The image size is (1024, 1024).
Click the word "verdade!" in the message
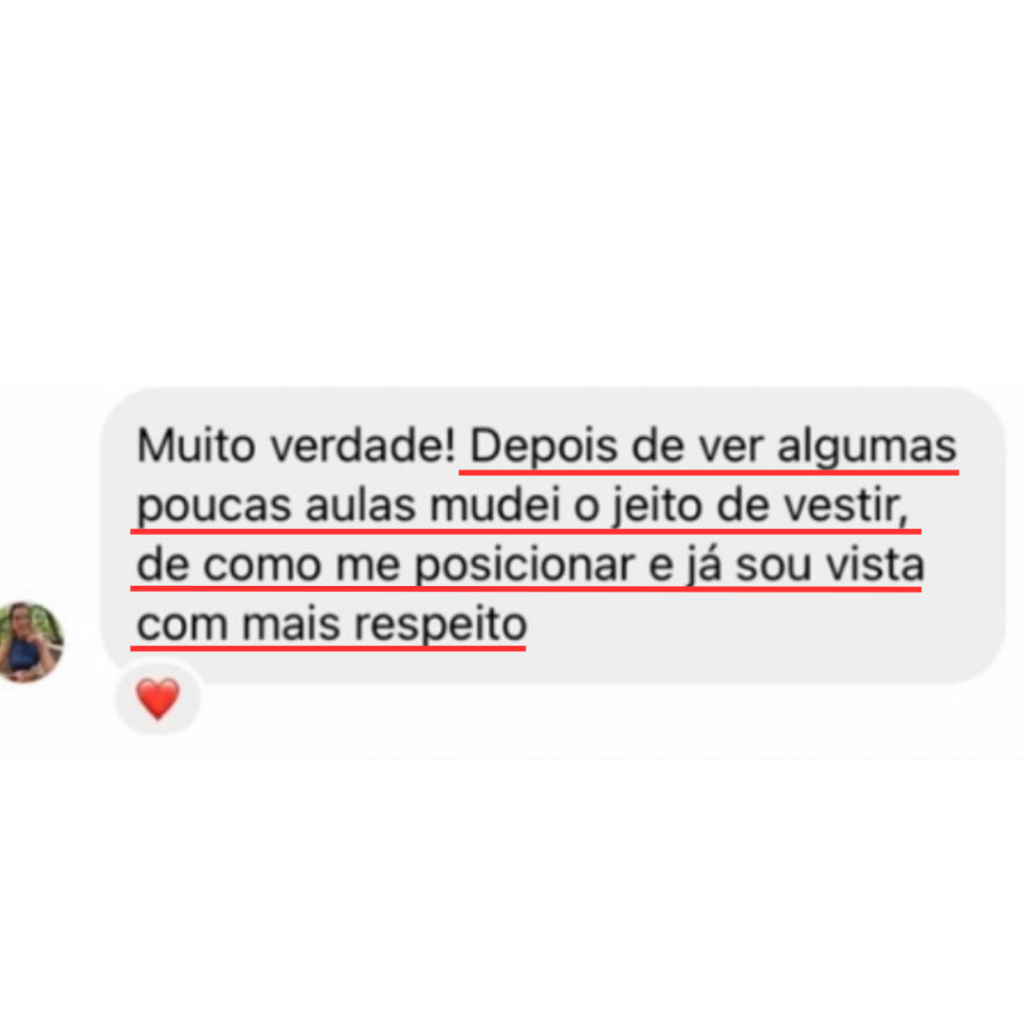pyautogui.click(x=363, y=447)
